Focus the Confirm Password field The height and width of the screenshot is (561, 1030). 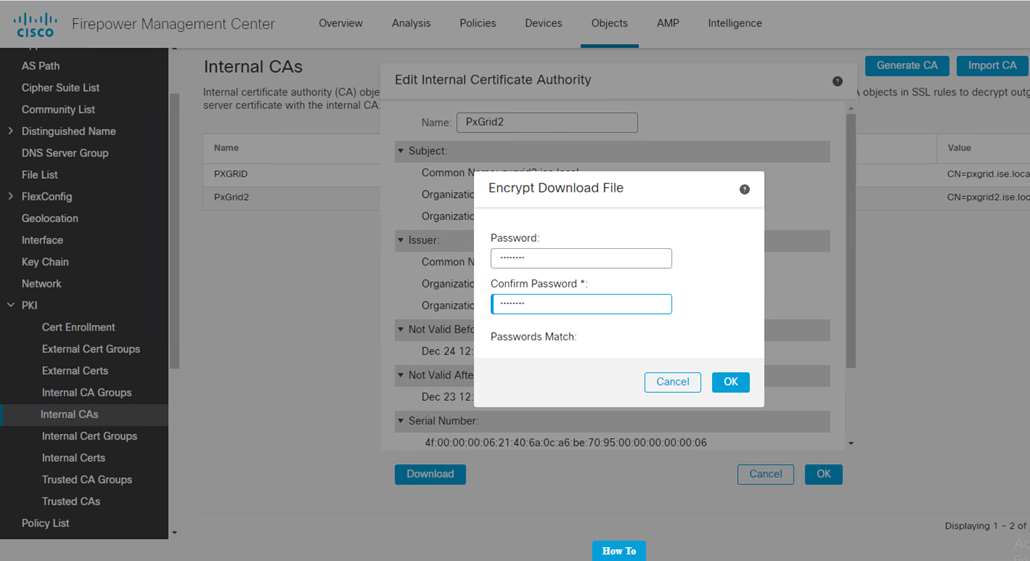coord(581,304)
